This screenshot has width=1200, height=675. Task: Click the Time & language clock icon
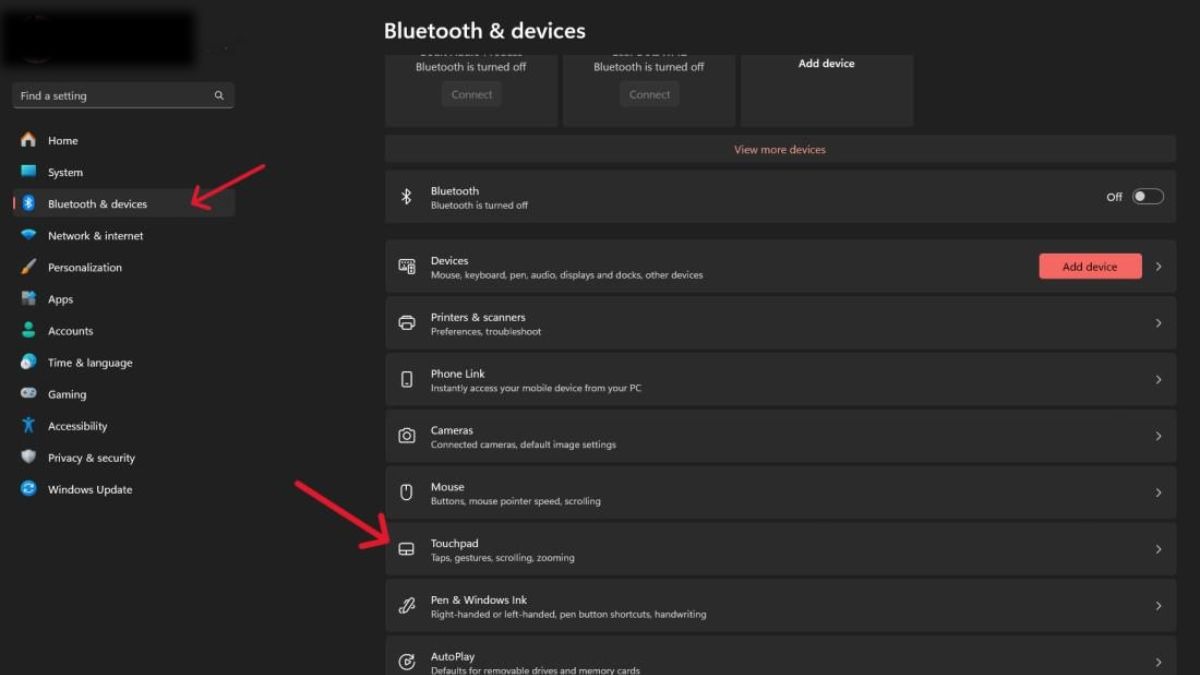coord(28,362)
